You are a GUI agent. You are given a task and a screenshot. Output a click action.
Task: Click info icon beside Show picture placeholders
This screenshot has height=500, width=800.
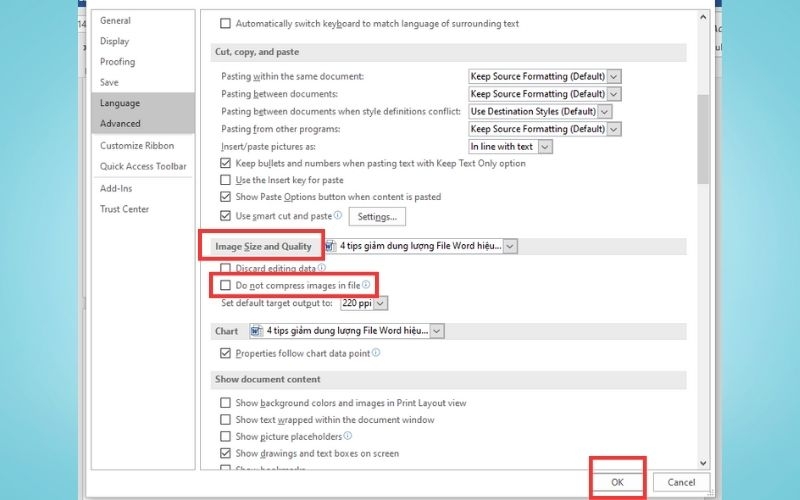coord(347,436)
